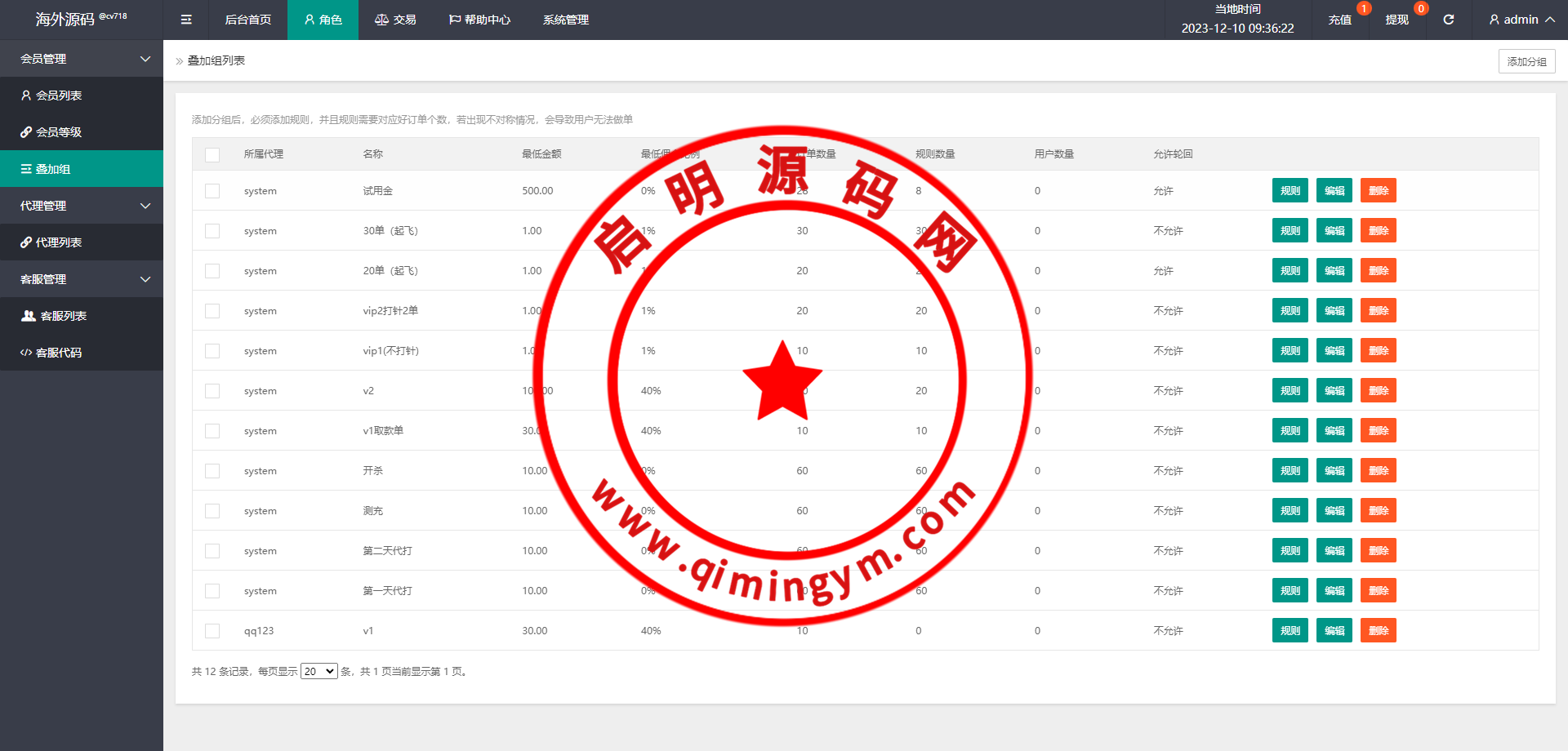Open the admin user menu
The image size is (1568, 751).
click(x=1521, y=20)
